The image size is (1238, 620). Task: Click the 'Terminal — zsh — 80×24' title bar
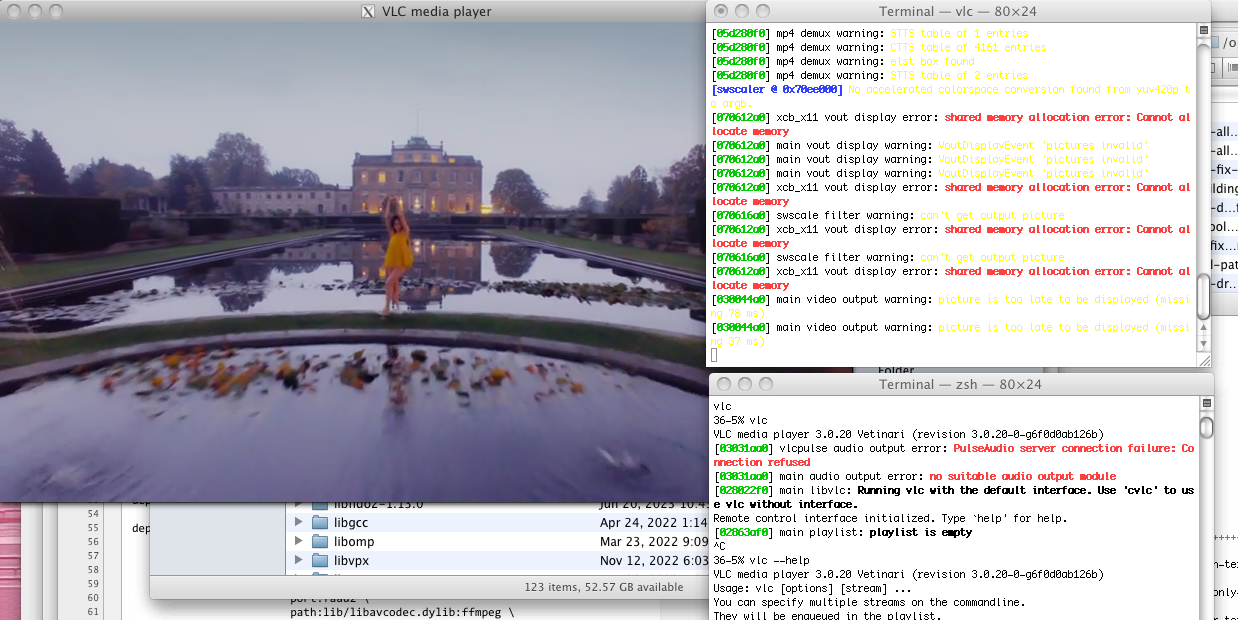(960, 385)
